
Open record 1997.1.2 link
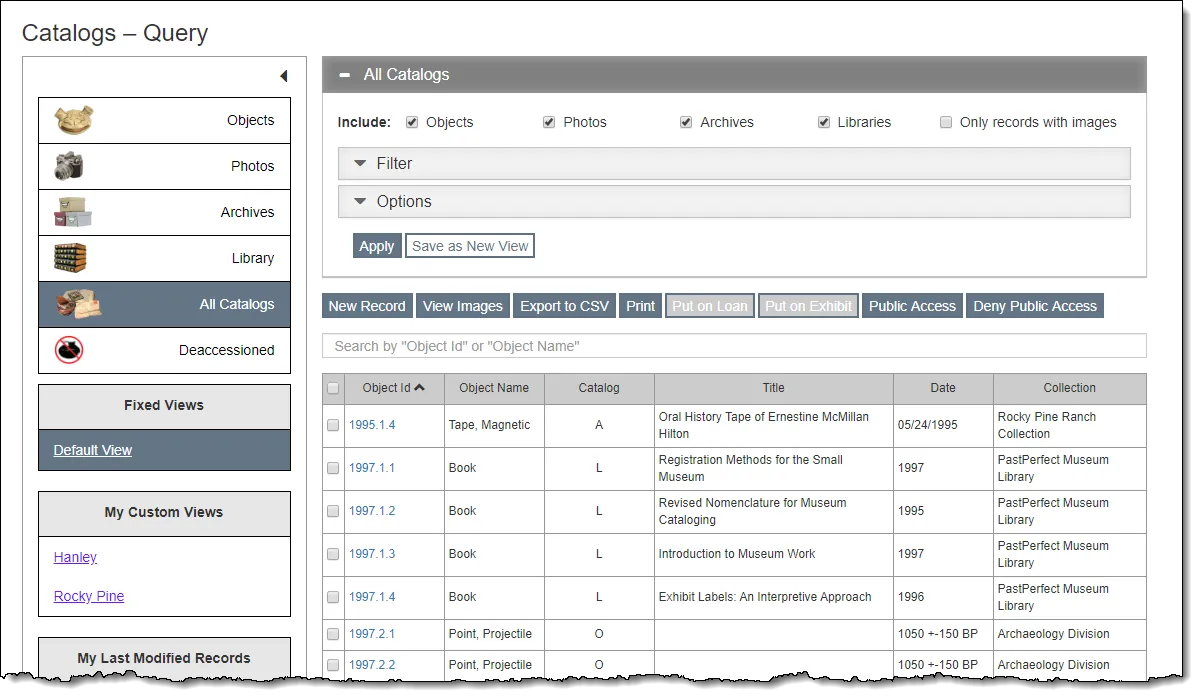pyautogui.click(x=372, y=511)
